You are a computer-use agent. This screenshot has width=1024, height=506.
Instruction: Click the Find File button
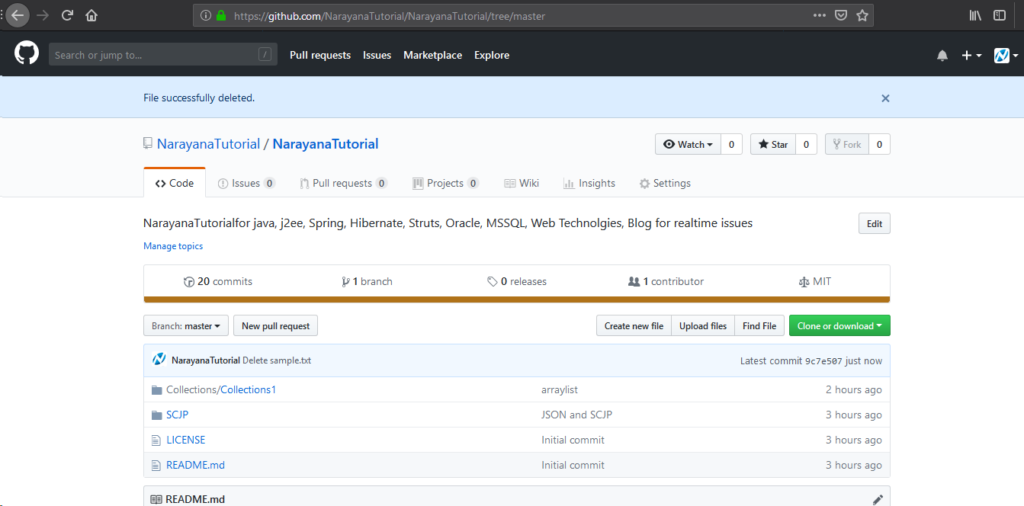(x=760, y=326)
